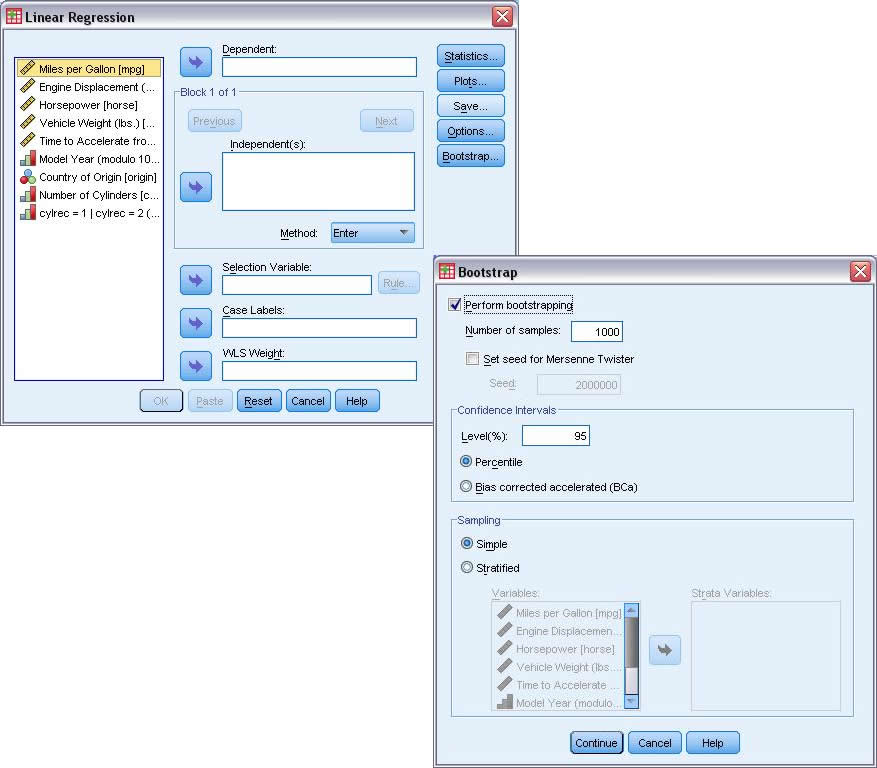Open the Options dialog

[x=470, y=131]
